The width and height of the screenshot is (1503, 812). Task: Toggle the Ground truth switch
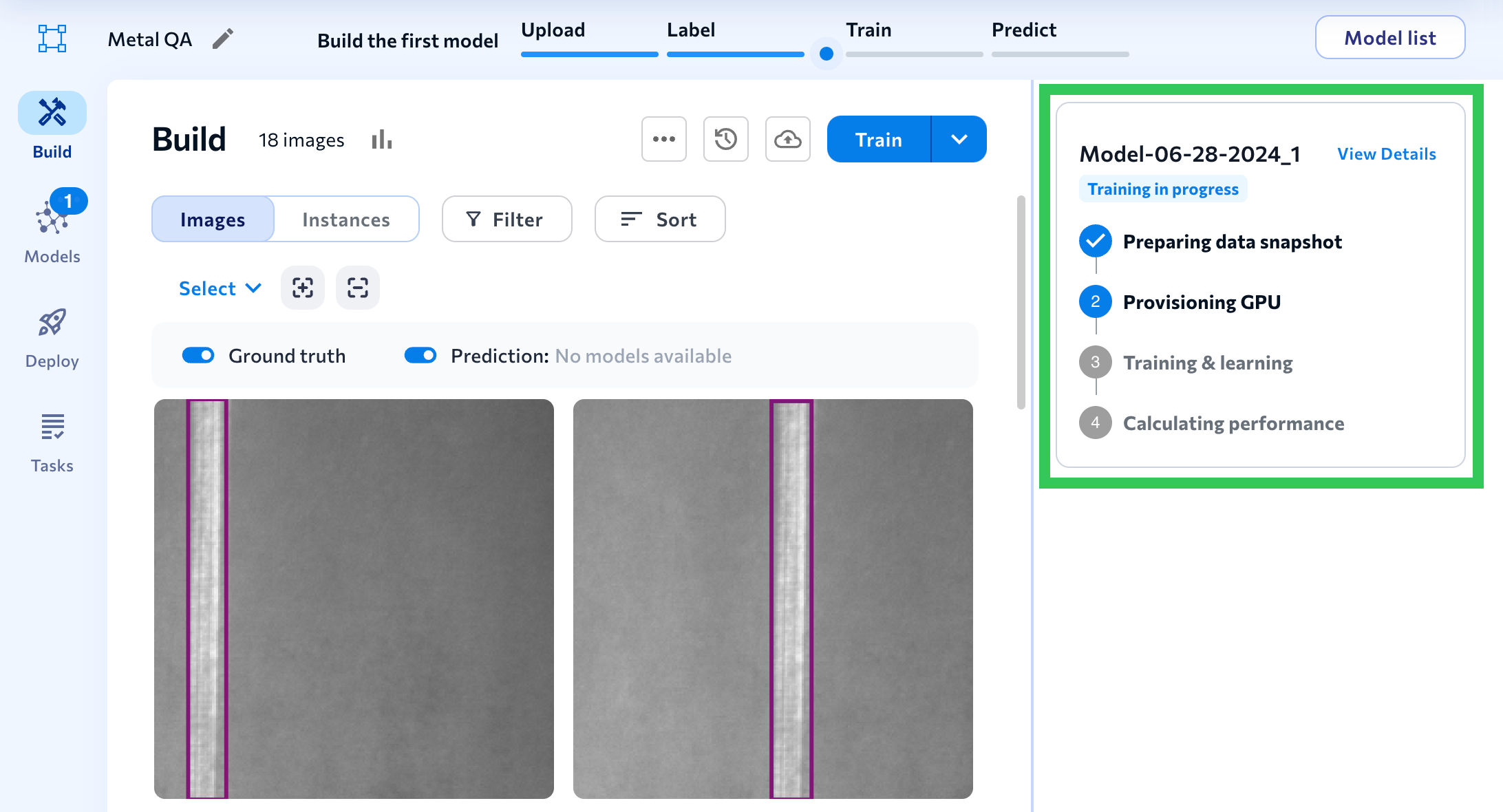click(198, 355)
